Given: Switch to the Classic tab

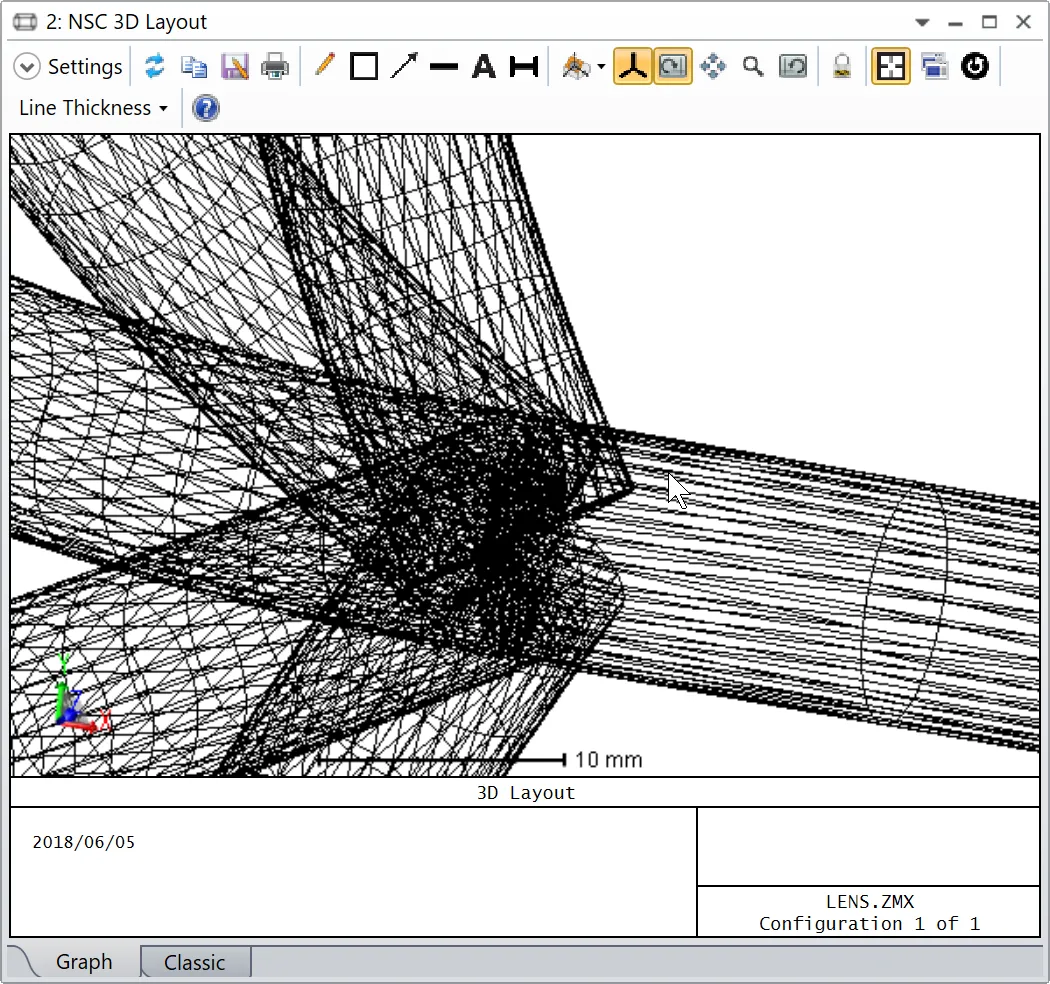Looking at the screenshot, I should (x=196, y=963).
